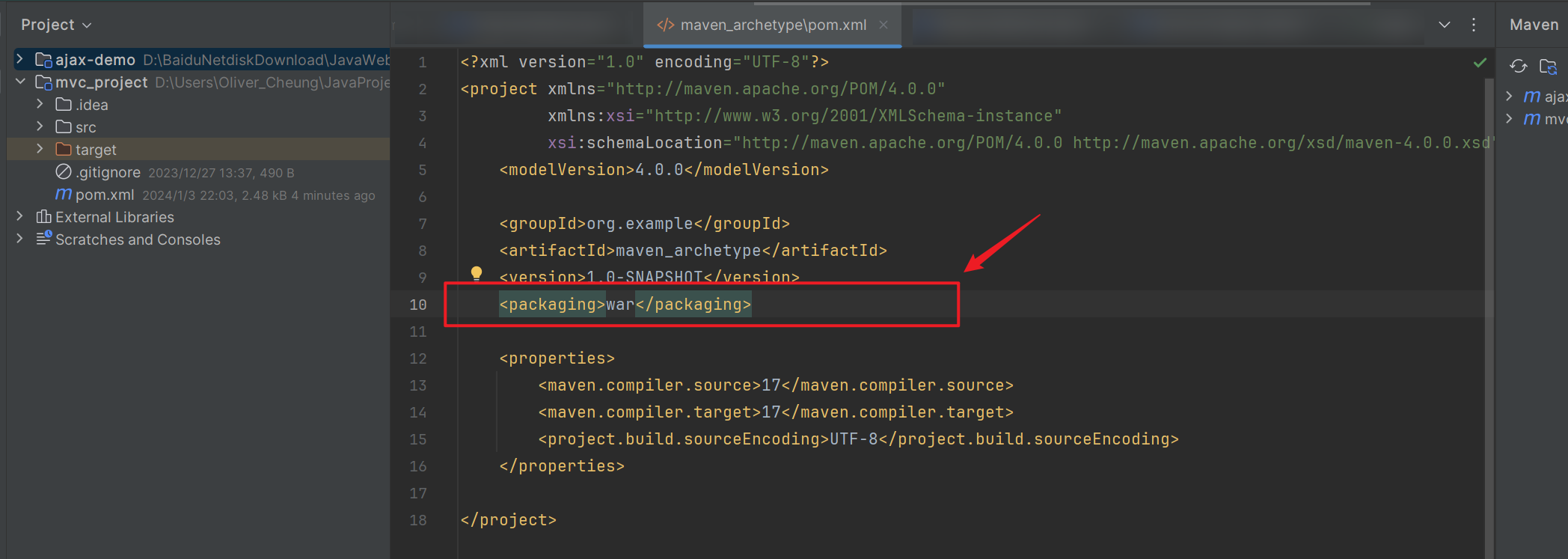Select the .gitignore file

(108, 172)
